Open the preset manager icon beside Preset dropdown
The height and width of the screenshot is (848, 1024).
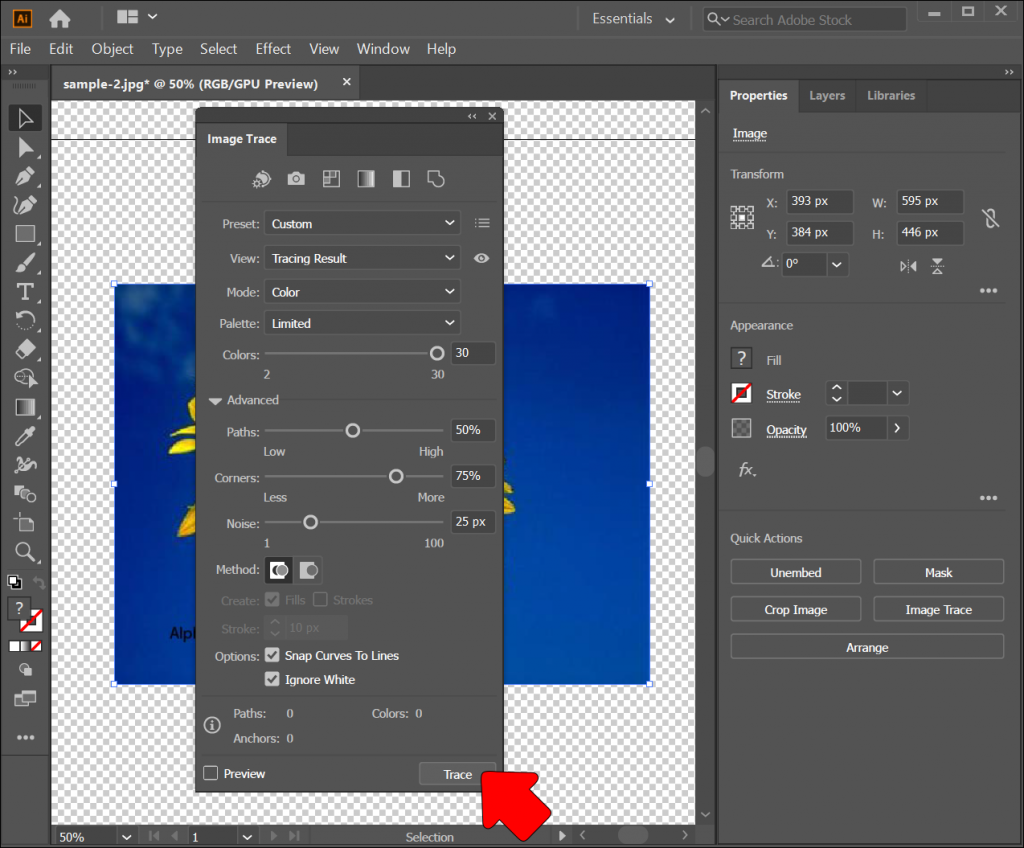482,223
